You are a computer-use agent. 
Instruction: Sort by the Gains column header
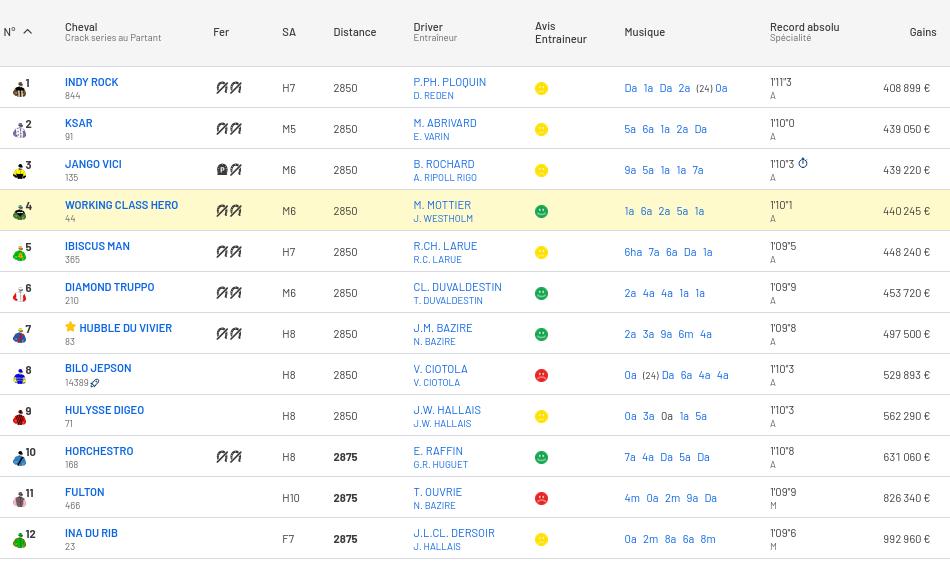tap(922, 32)
